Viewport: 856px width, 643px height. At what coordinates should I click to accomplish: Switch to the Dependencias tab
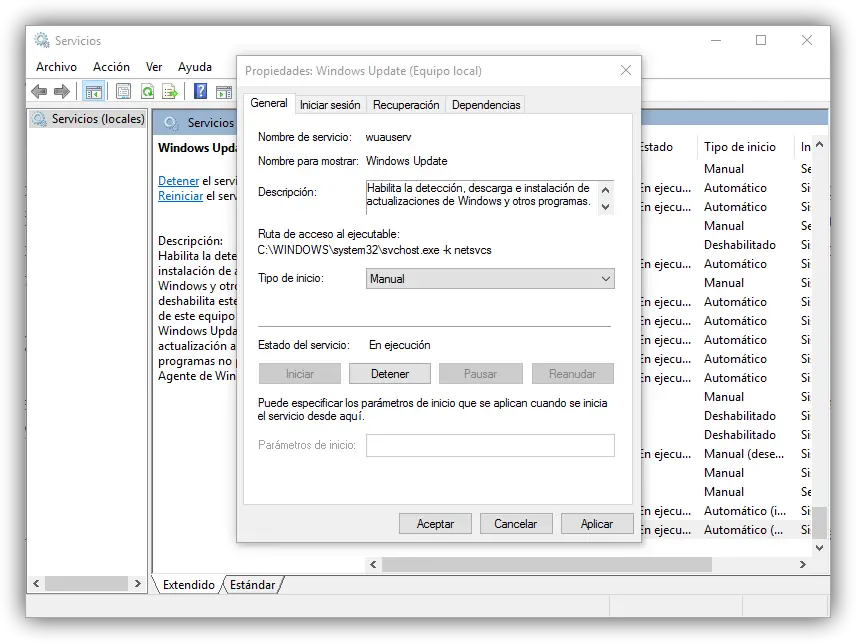486,105
